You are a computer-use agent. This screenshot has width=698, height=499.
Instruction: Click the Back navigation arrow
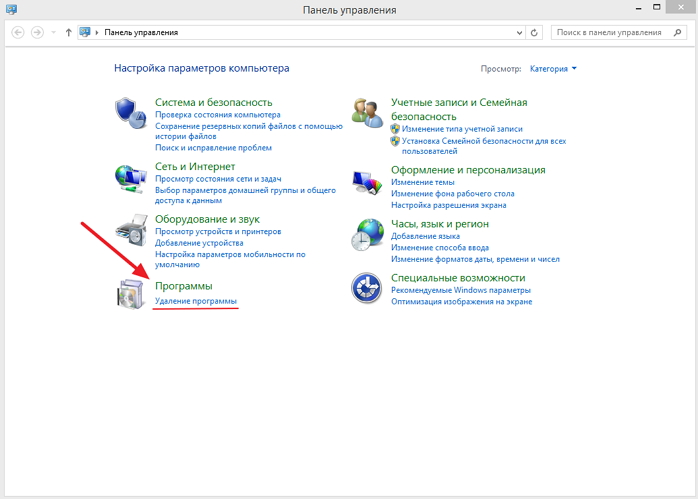click(x=18, y=32)
